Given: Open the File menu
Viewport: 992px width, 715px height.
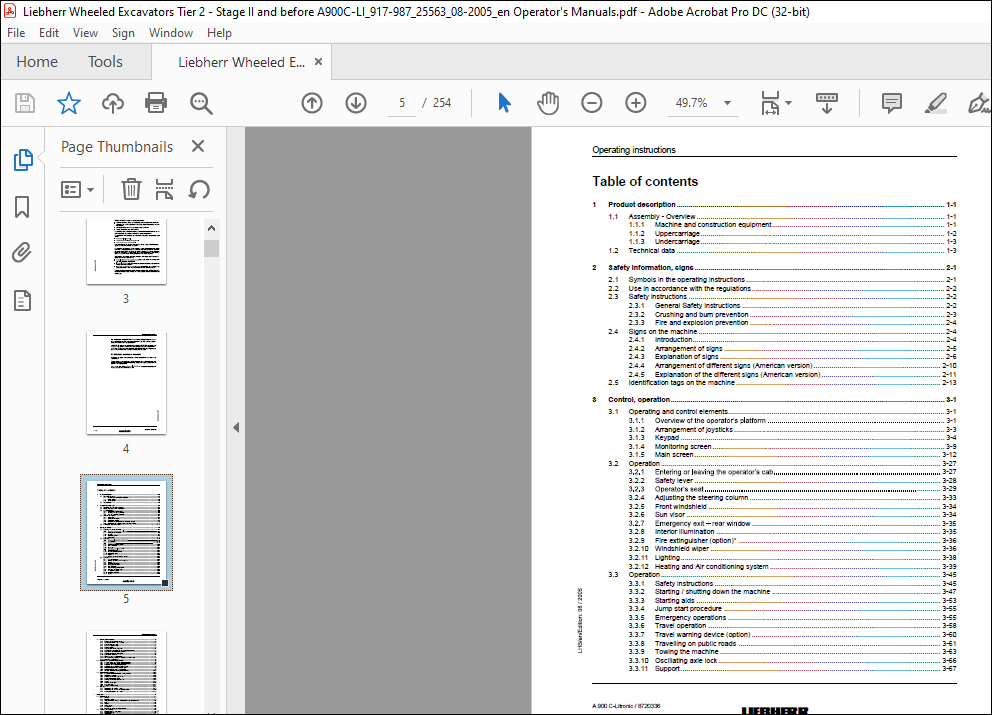Looking at the screenshot, I should click(16, 33).
